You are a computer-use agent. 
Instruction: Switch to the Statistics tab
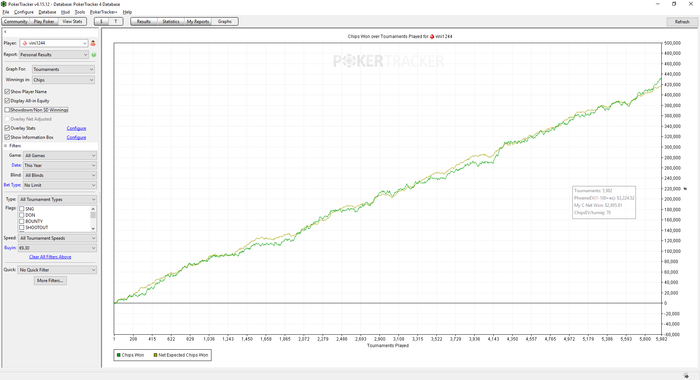pyautogui.click(x=171, y=21)
